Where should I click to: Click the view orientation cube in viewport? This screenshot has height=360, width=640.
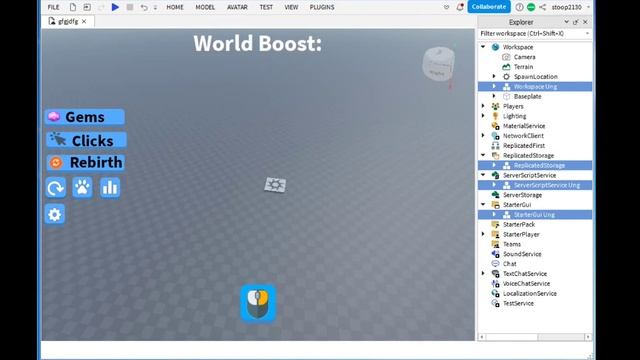point(439,64)
